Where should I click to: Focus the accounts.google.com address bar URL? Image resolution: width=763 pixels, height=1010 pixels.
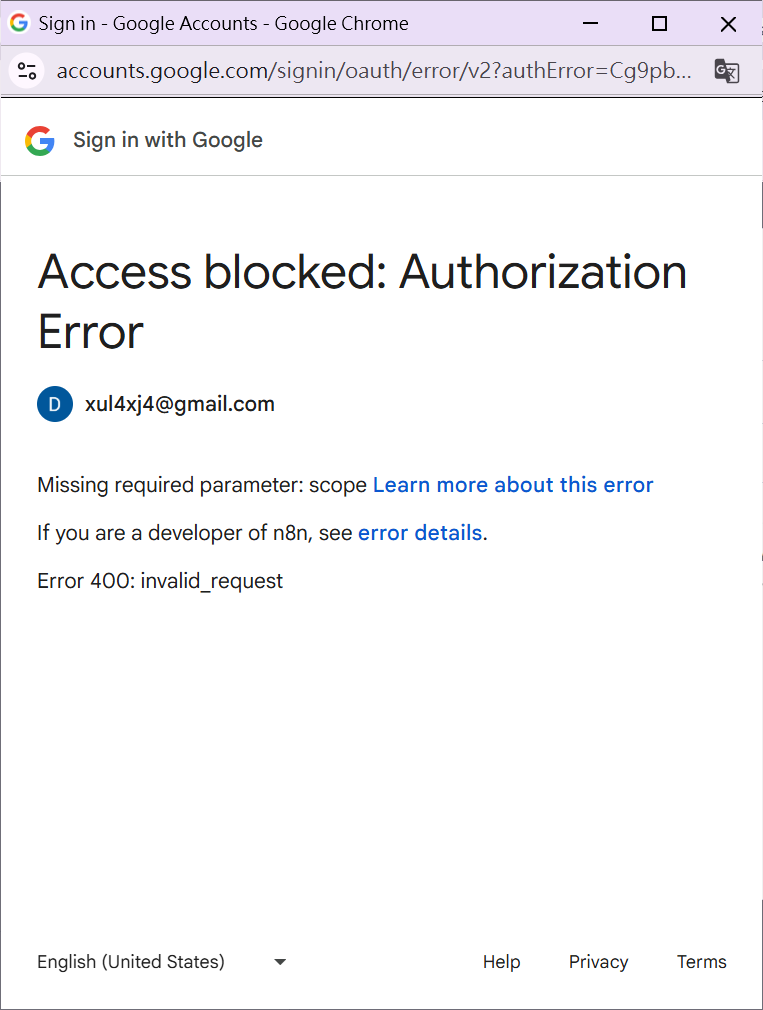point(373,71)
